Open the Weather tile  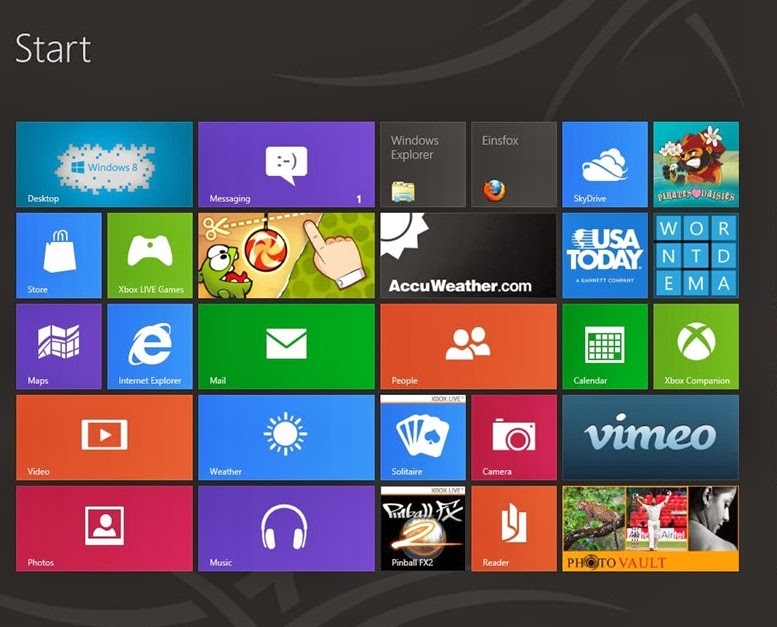click(286, 437)
